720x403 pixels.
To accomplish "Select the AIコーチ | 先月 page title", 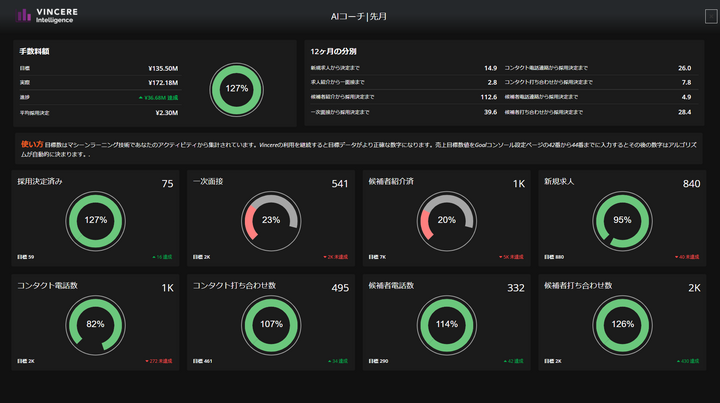I will click(x=360, y=16).
